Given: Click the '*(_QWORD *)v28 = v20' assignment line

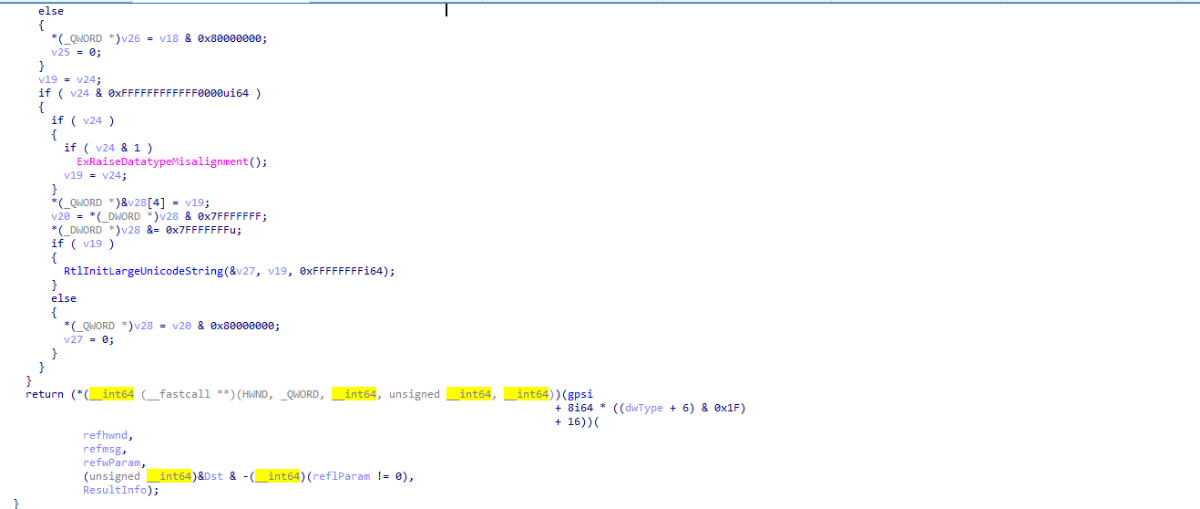Looking at the screenshot, I should tap(172, 325).
